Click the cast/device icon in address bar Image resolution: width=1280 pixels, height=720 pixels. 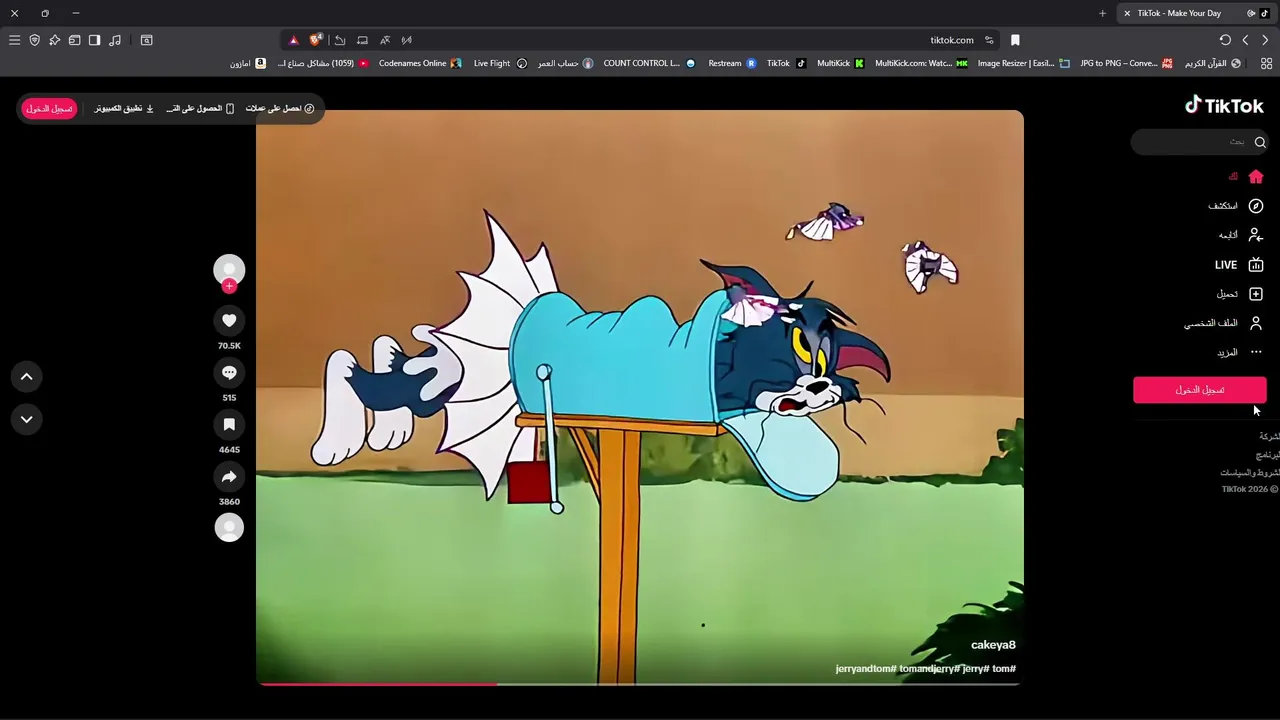362,40
